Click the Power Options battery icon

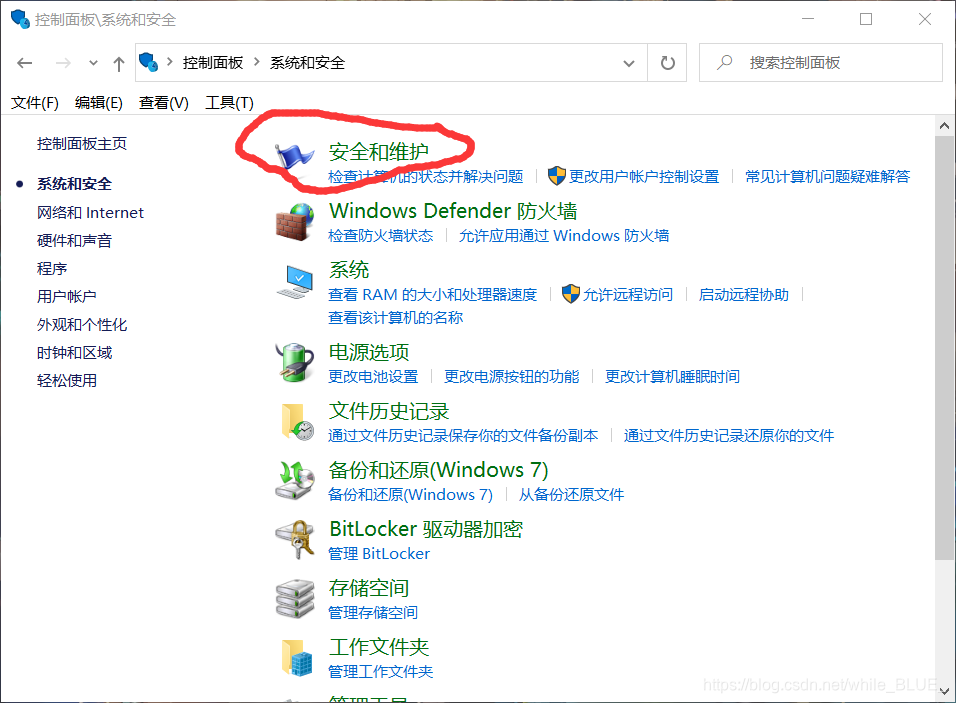(294, 364)
